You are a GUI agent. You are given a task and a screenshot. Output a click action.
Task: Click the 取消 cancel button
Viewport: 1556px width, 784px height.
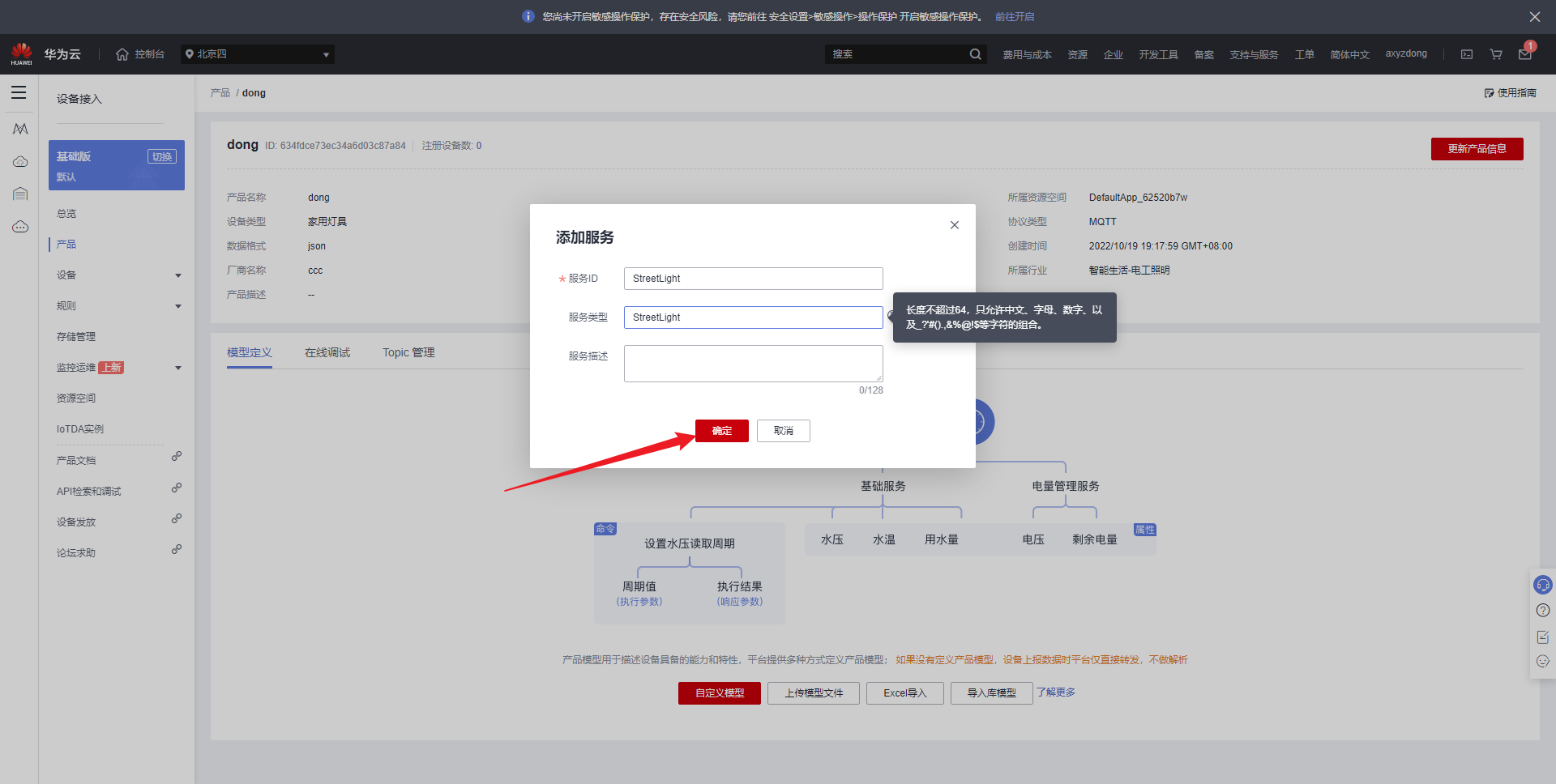[784, 431]
